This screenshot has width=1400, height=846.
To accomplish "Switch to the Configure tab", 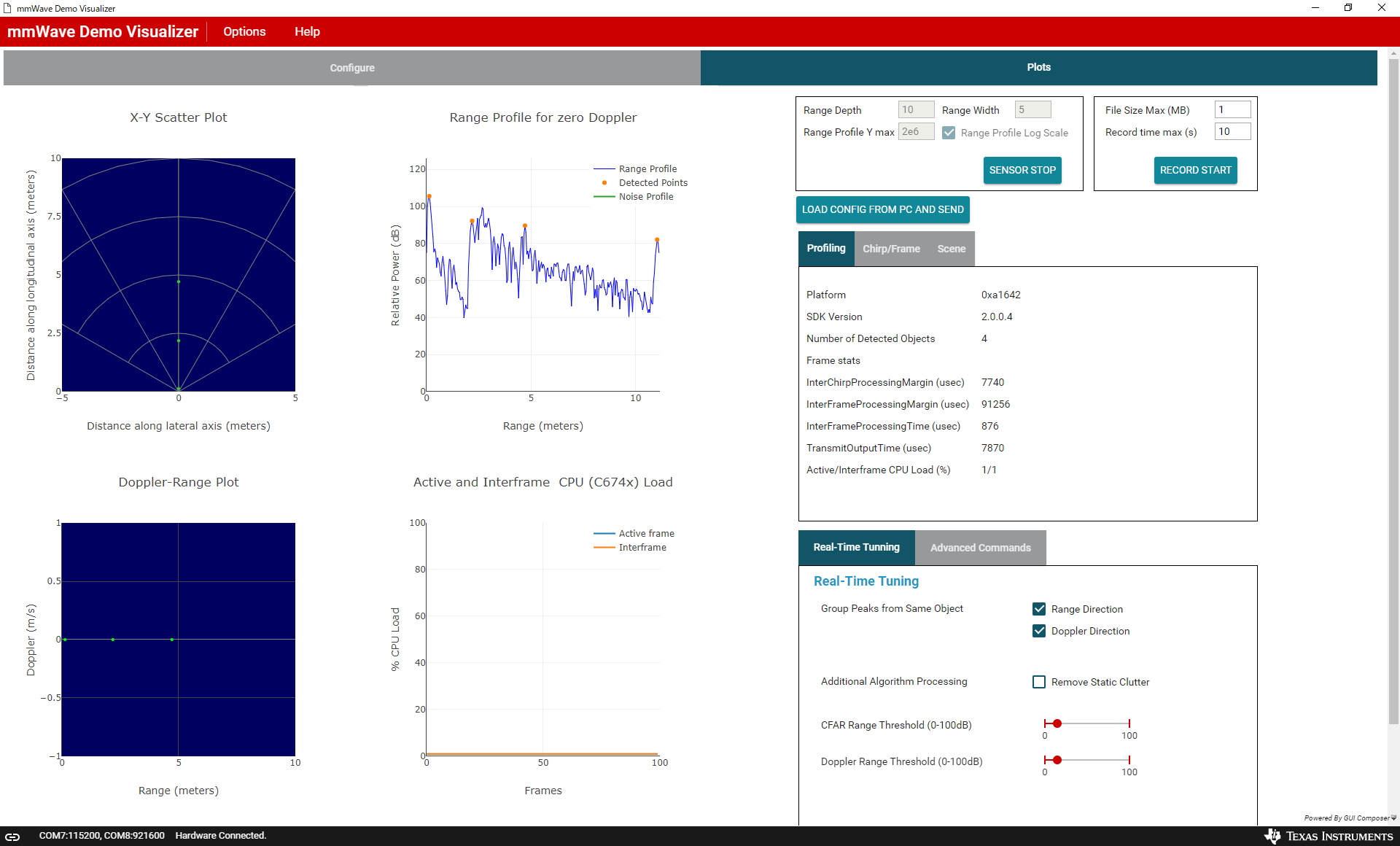I will (x=352, y=68).
